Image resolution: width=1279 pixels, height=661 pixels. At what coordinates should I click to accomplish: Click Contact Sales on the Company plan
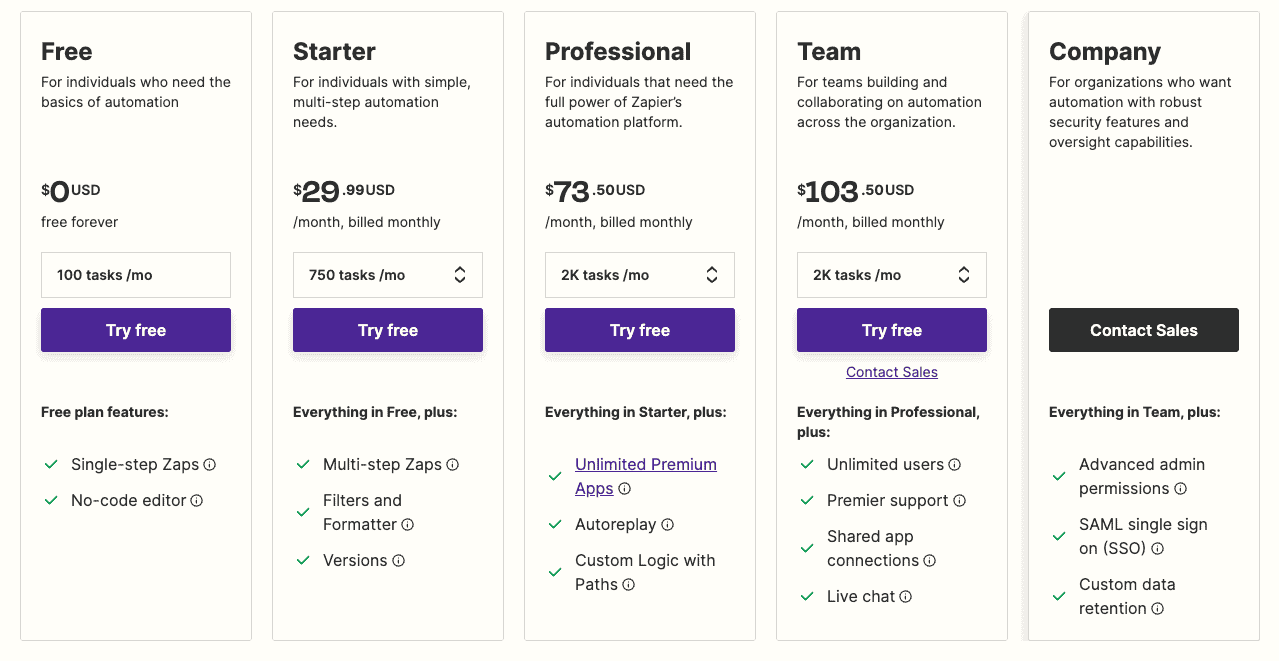coord(1143,329)
